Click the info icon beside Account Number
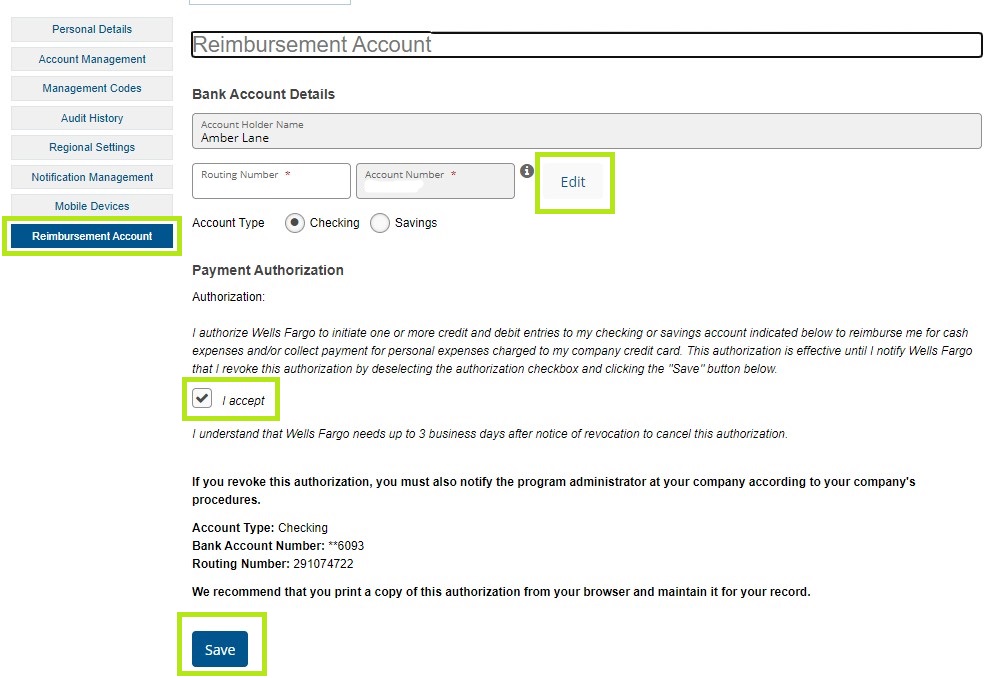1002x678 pixels. tap(527, 172)
